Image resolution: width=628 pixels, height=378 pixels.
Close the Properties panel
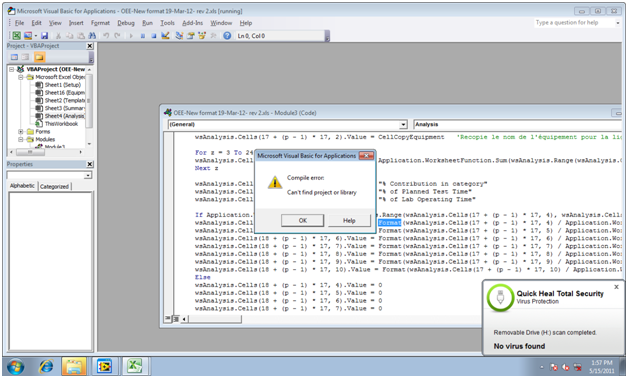click(x=90, y=164)
